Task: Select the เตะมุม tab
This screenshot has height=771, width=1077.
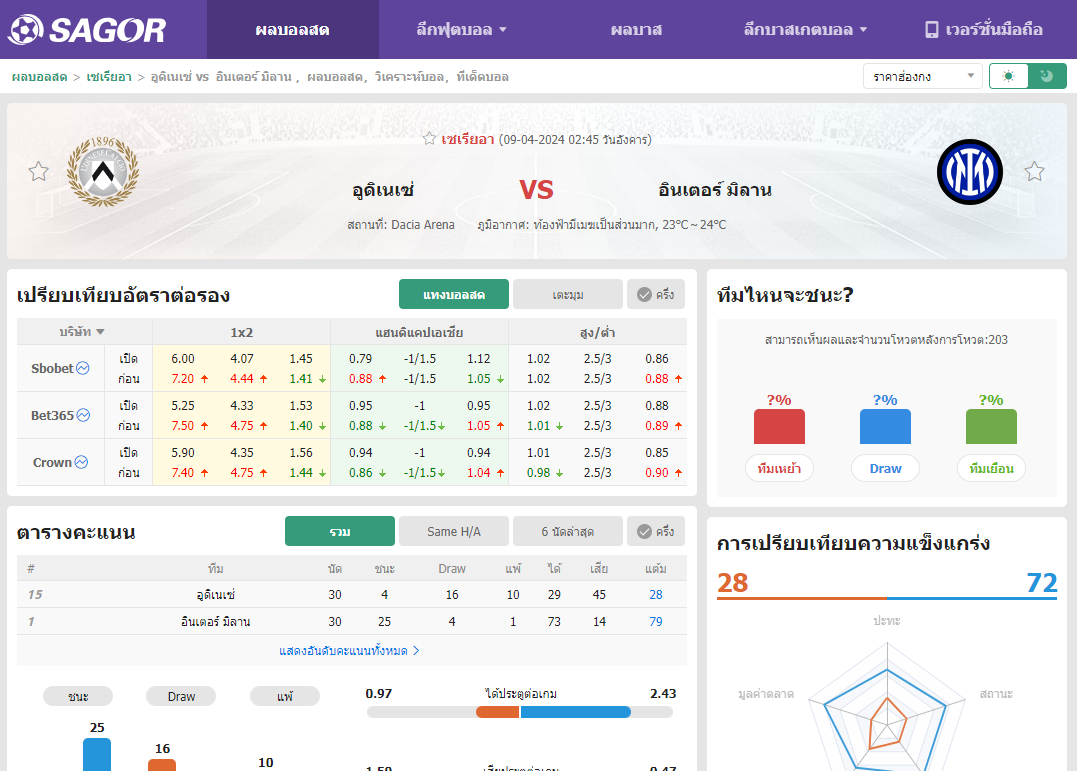Action: point(568,295)
